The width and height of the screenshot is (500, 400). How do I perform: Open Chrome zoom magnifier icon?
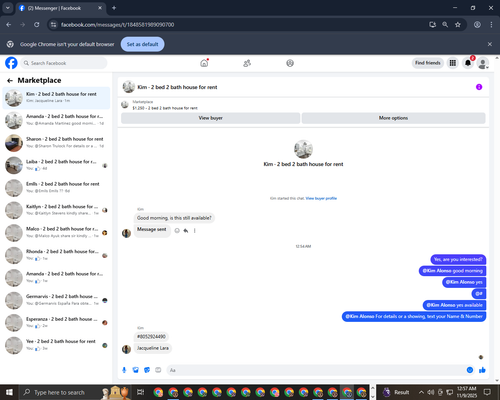[445, 25]
